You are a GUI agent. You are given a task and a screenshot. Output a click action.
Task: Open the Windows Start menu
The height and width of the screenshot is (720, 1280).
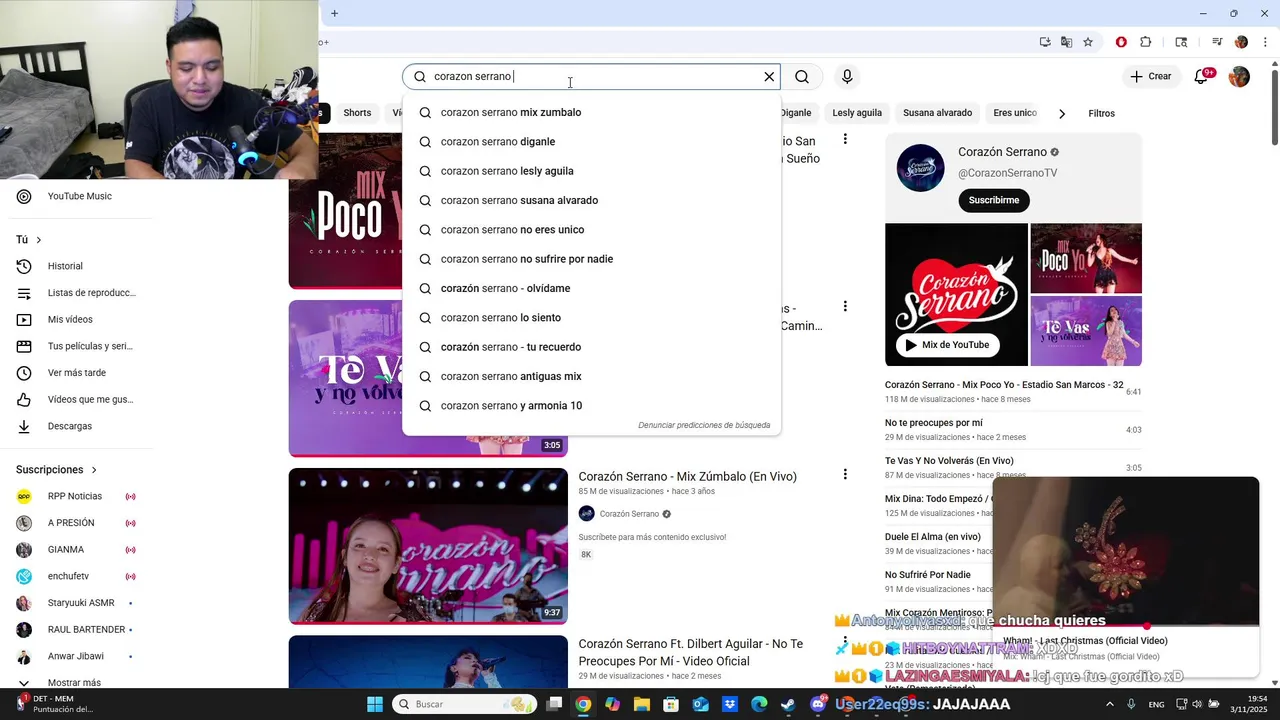tap(375, 704)
